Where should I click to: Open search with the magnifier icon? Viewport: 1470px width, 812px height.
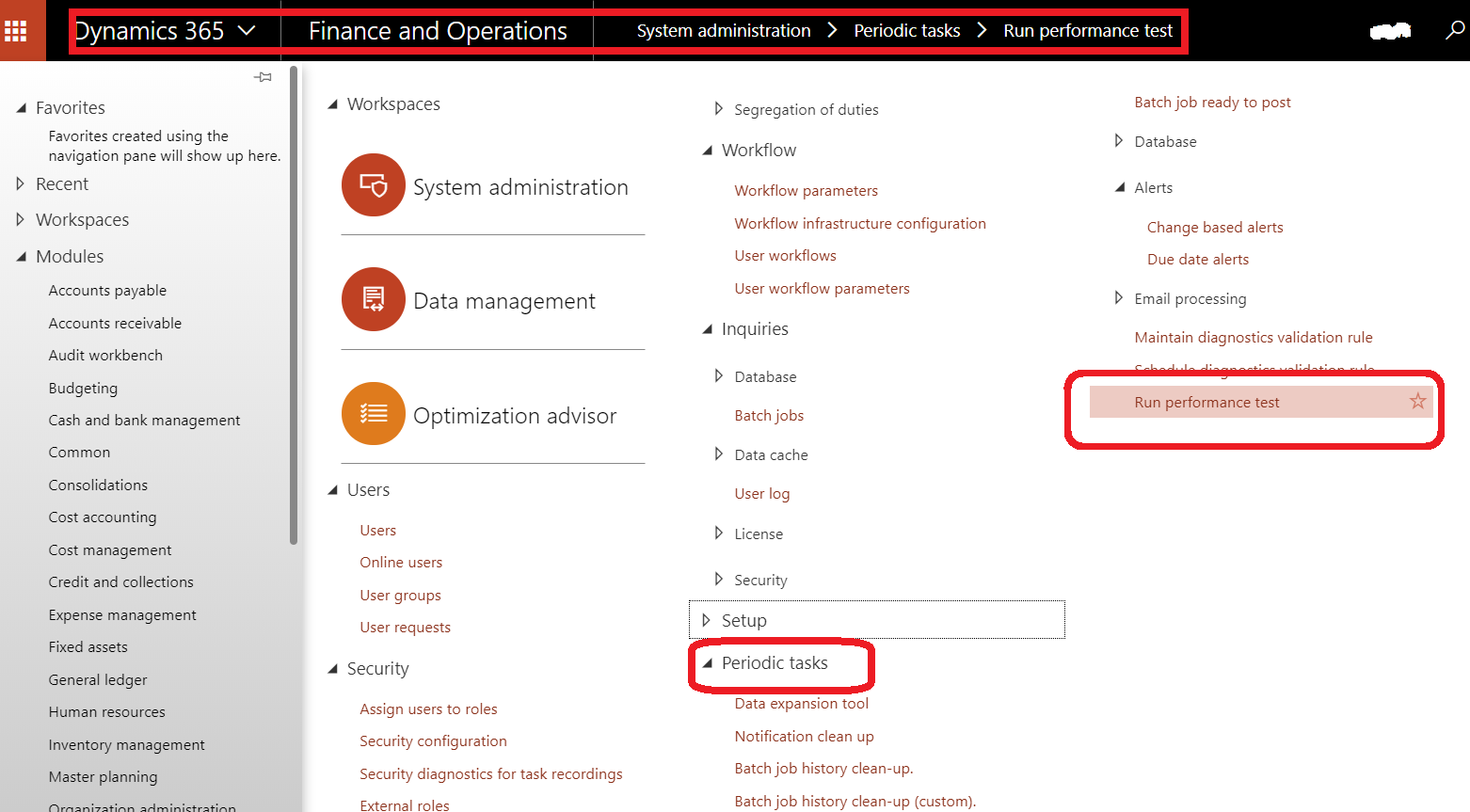(1454, 30)
